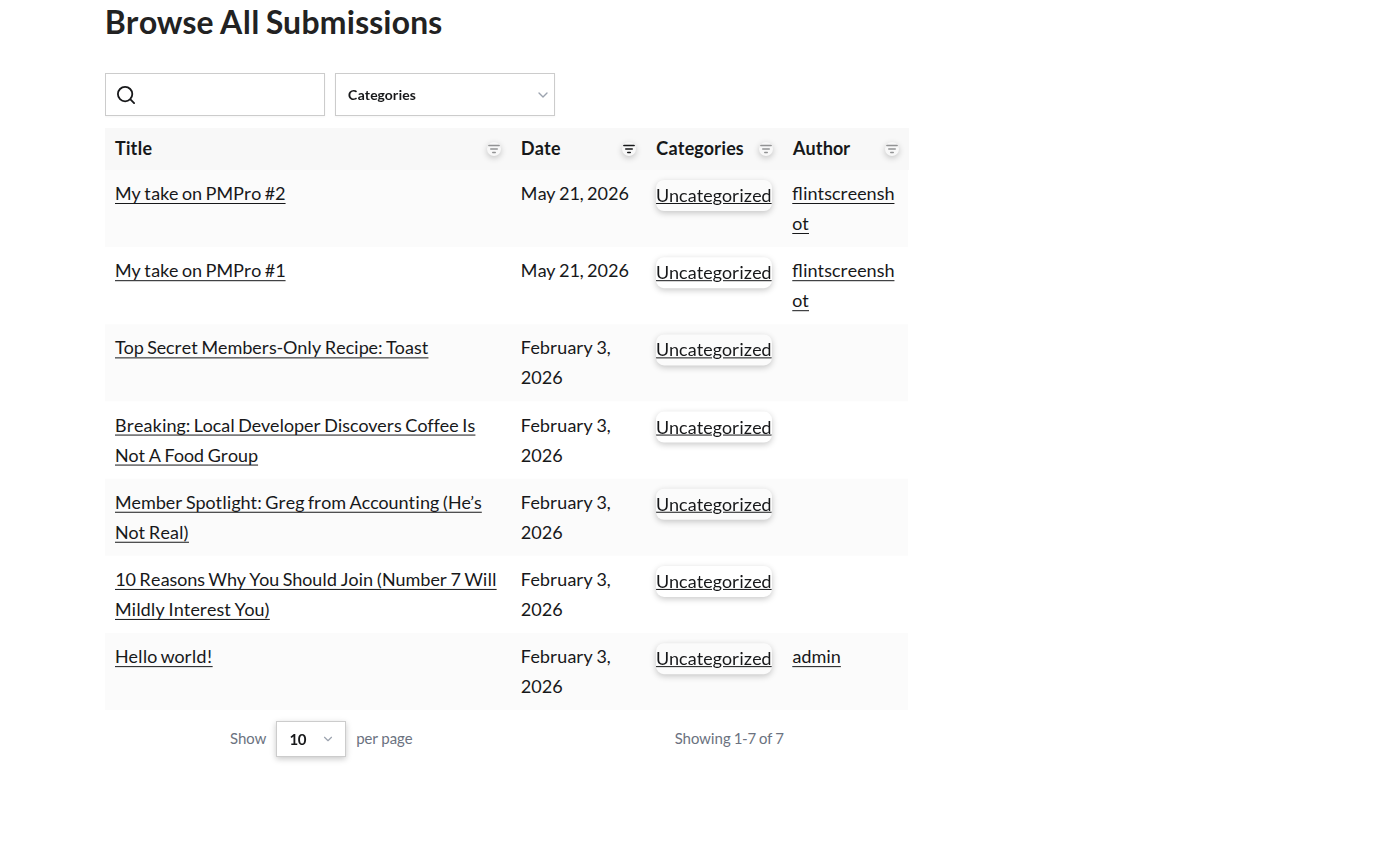Open the "Hello world!" post
The image size is (1382, 845).
pyautogui.click(x=164, y=657)
